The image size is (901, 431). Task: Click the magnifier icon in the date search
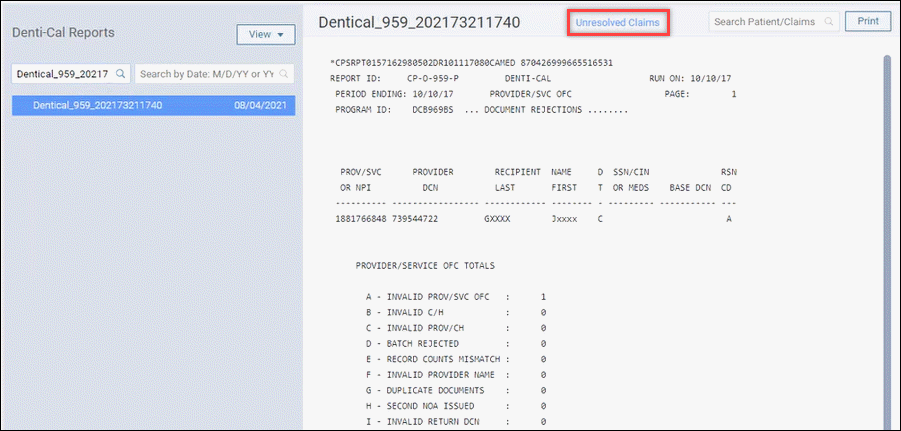[283, 74]
